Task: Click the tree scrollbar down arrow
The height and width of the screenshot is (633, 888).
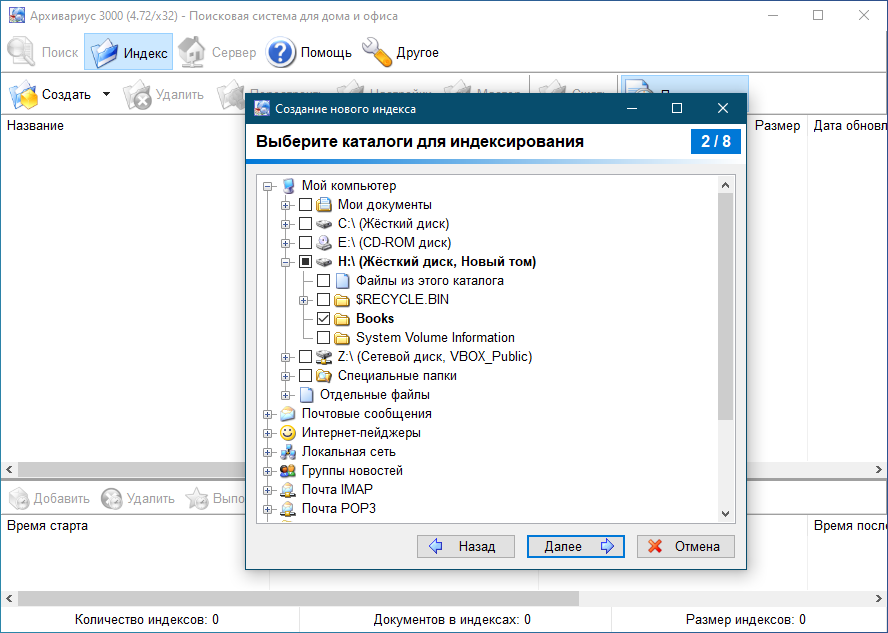Action: tap(725, 514)
